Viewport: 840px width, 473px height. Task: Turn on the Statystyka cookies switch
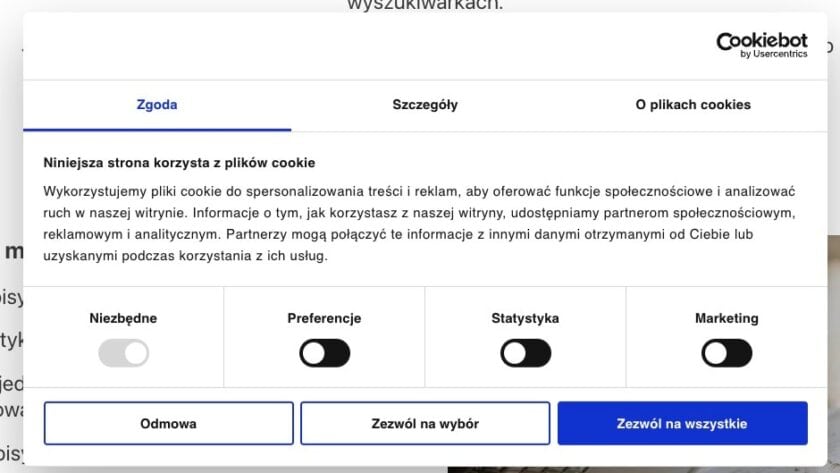pos(526,353)
